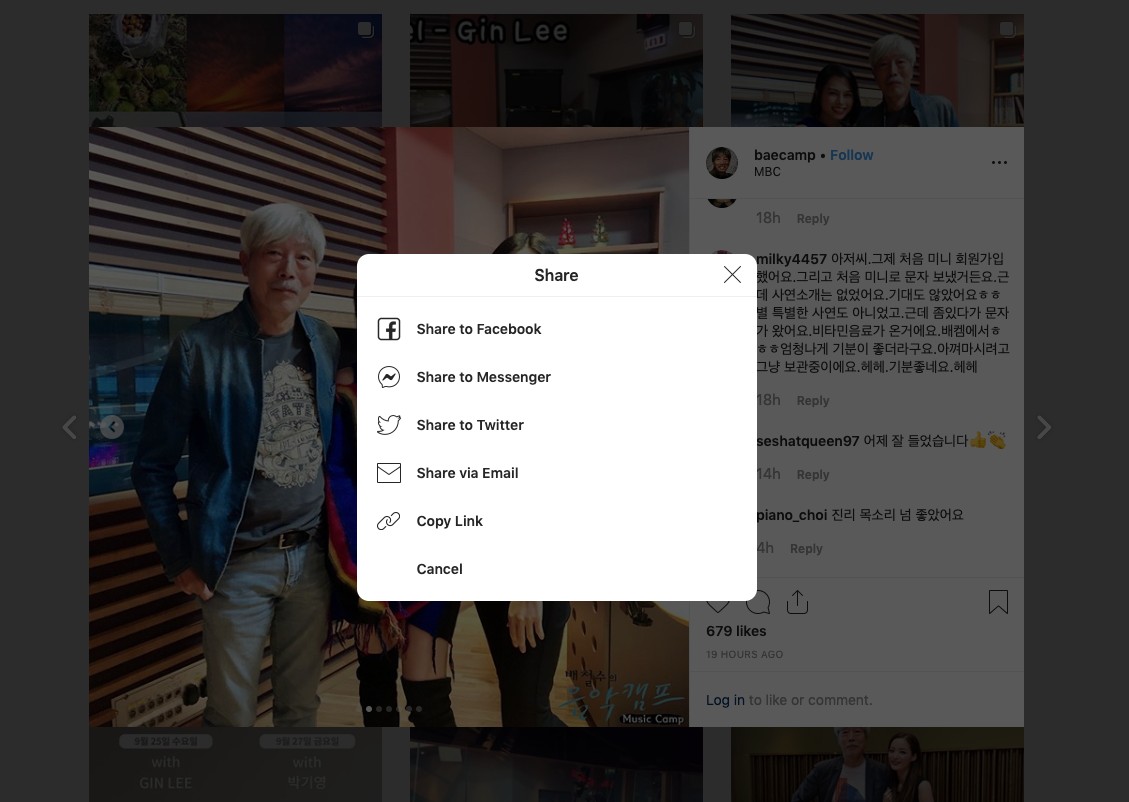The width and height of the screenshot is (1129, 802).
Task: Go to previous post with left chevron
Action: (x=69, y=428)
